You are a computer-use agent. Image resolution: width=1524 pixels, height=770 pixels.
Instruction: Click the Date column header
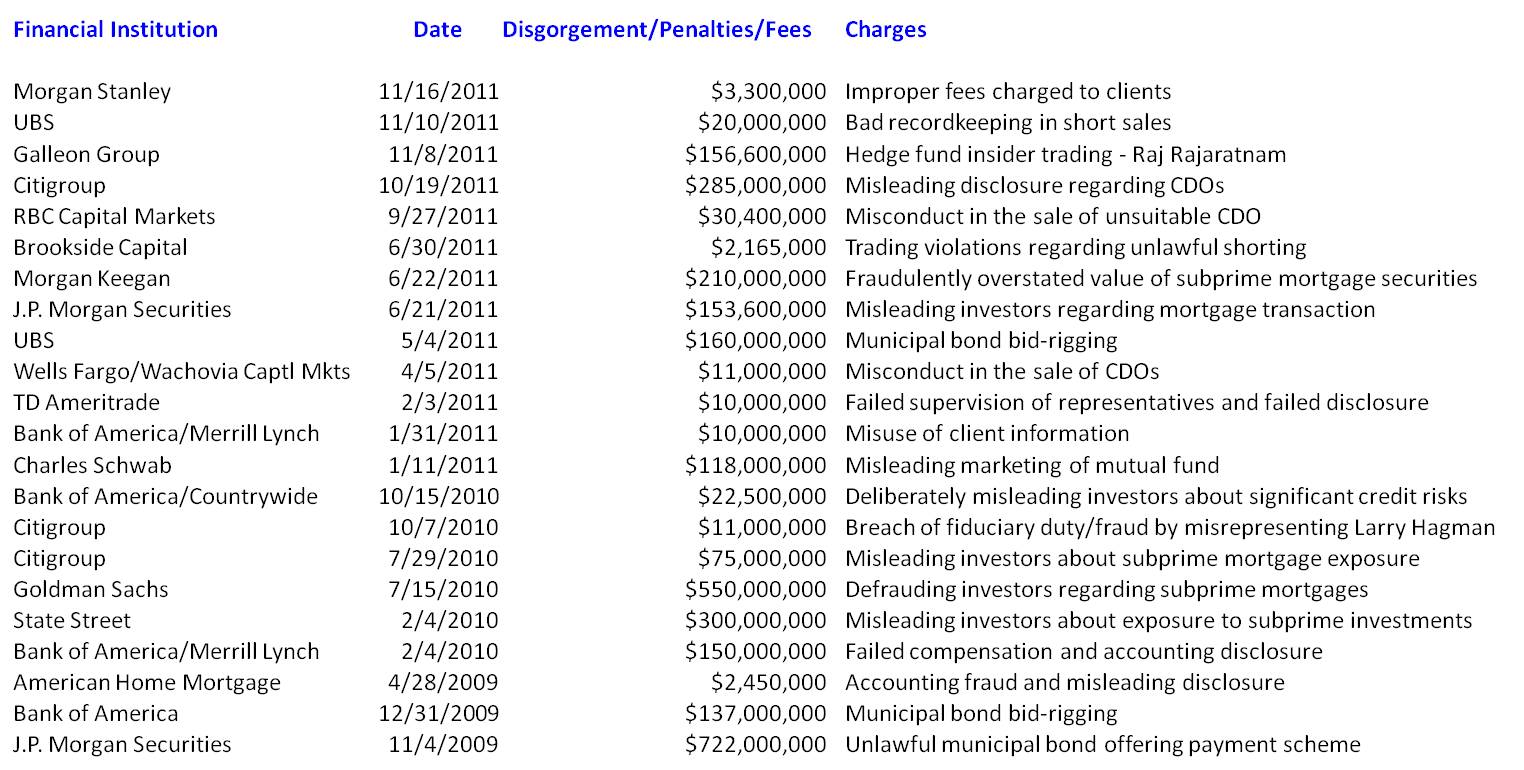[437, 29]
